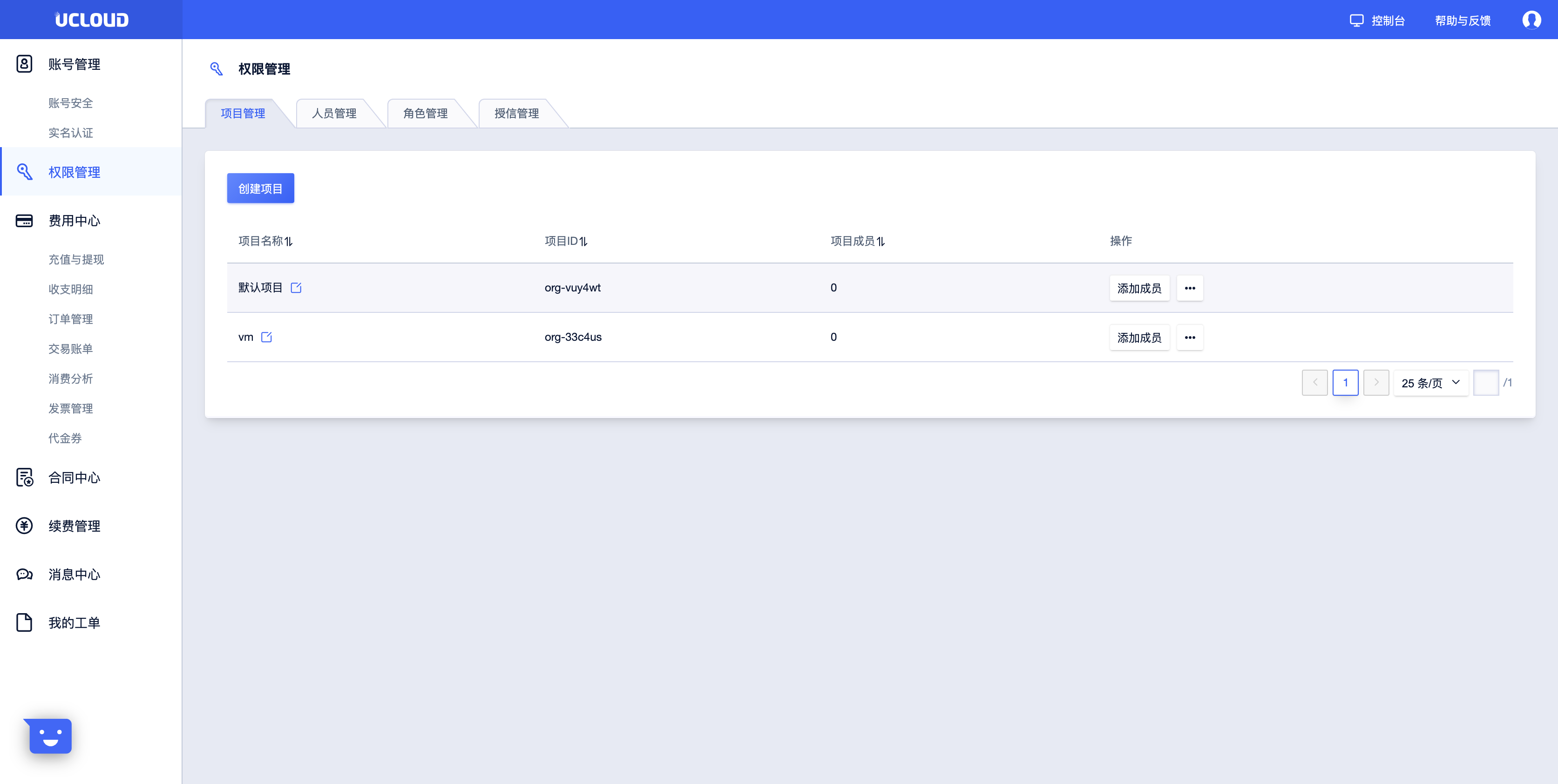
Task: Click the 费用中心 card icon
Action: click(24, 221)
